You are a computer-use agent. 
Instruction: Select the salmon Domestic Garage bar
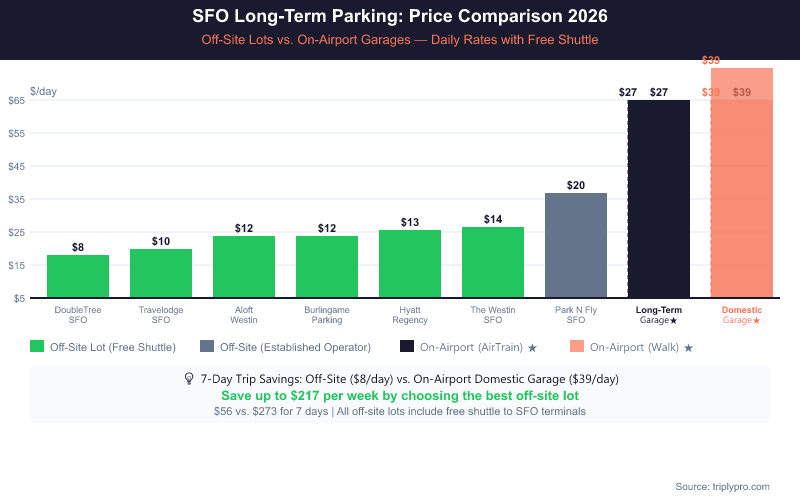point(742,185)
